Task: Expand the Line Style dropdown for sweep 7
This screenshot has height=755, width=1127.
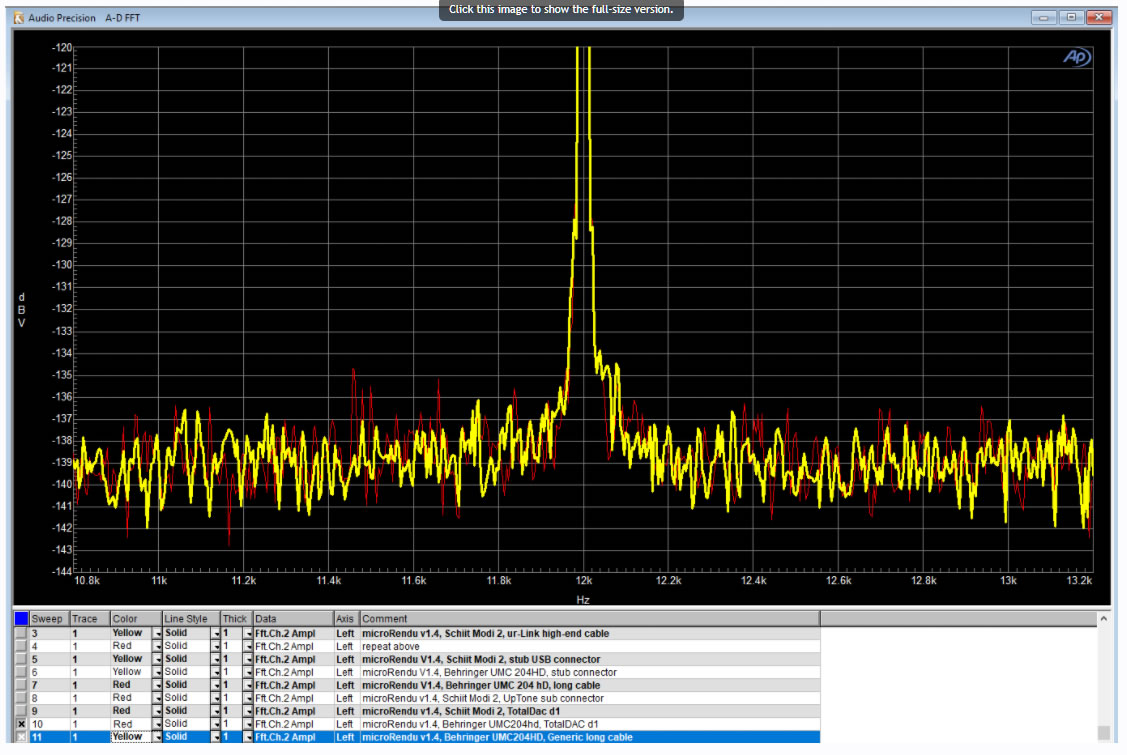Action: point(215,685)
